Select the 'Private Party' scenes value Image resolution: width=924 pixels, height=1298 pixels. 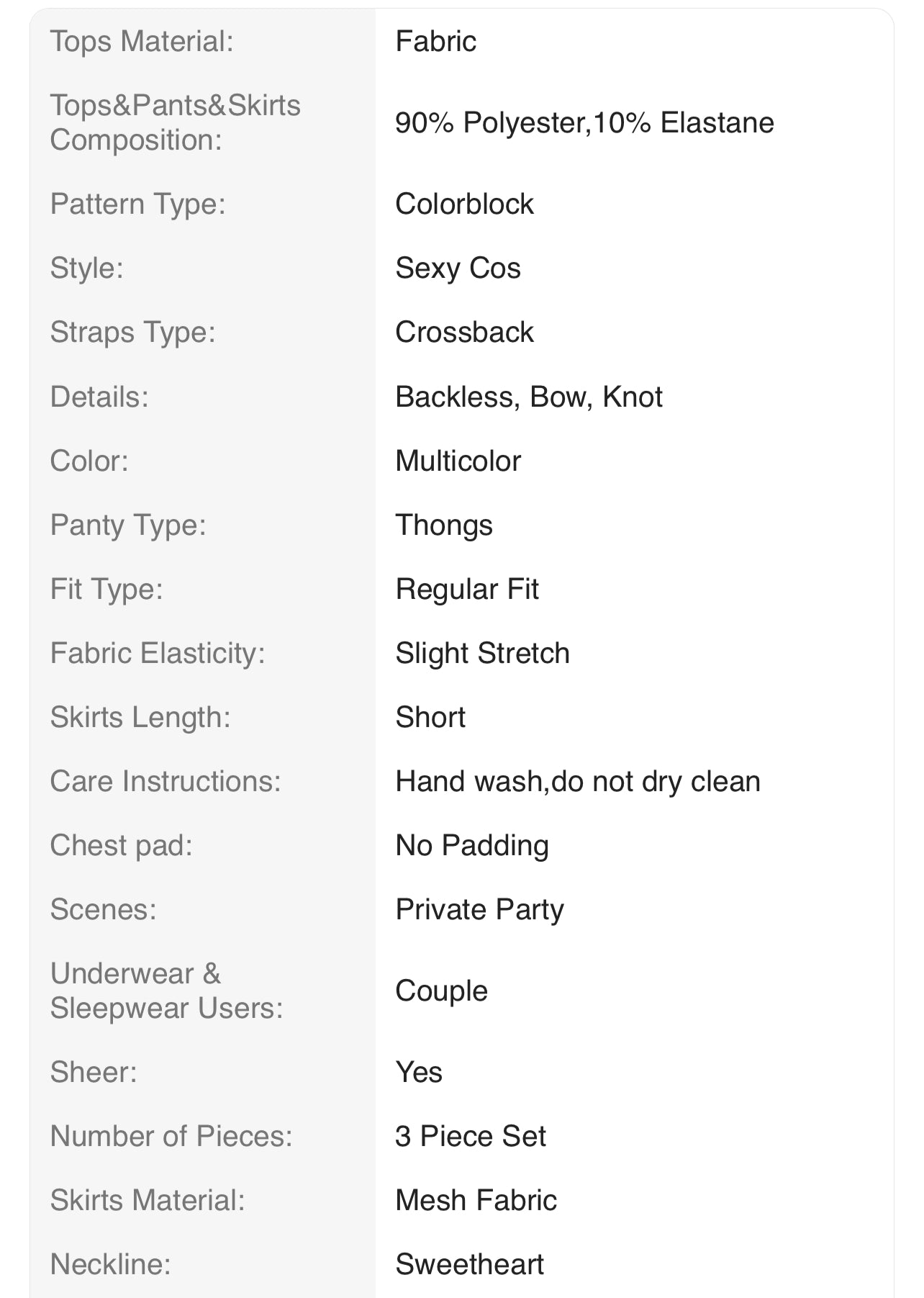point(479,909)
